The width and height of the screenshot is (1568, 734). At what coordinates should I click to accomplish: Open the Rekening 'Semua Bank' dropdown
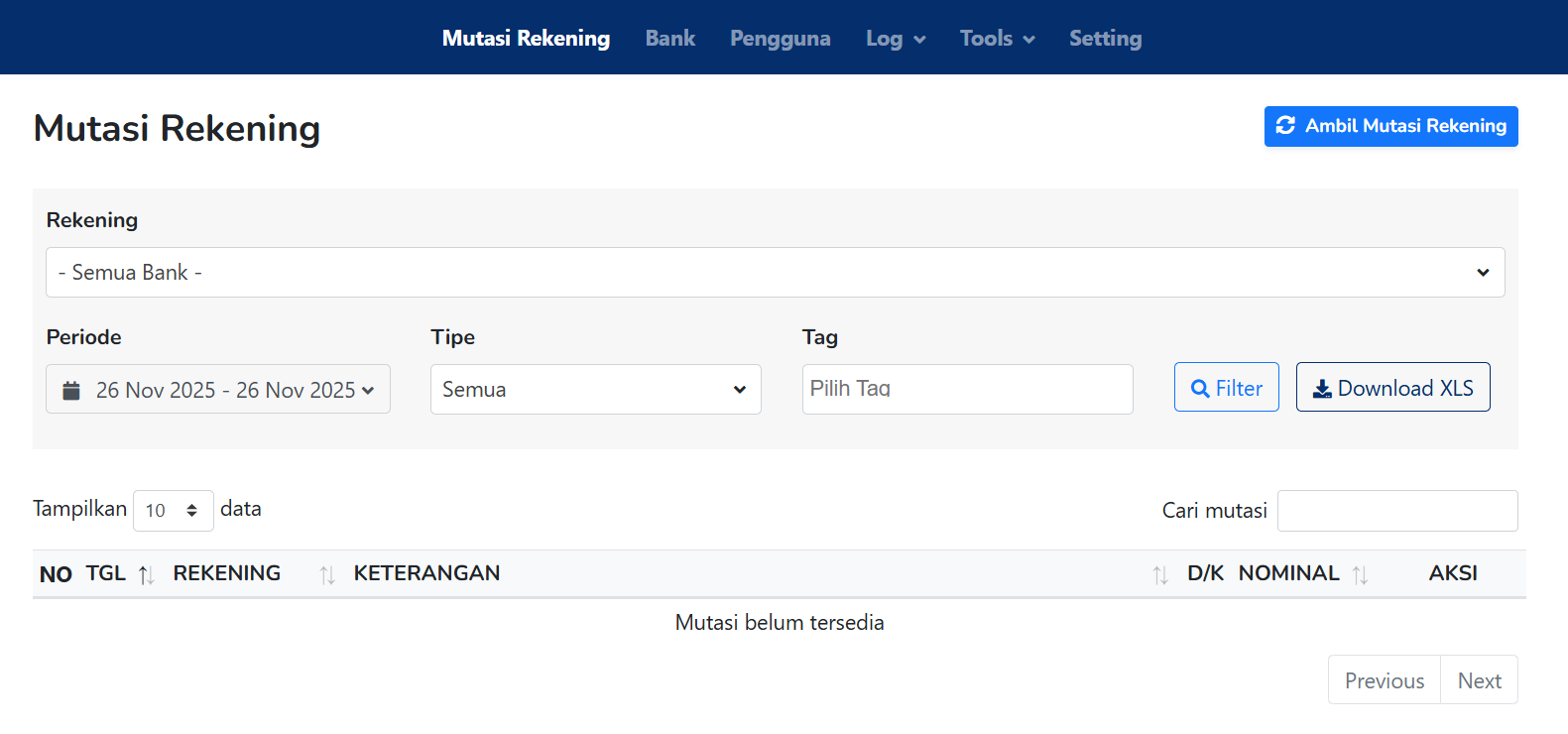click(x=775, y=273)
